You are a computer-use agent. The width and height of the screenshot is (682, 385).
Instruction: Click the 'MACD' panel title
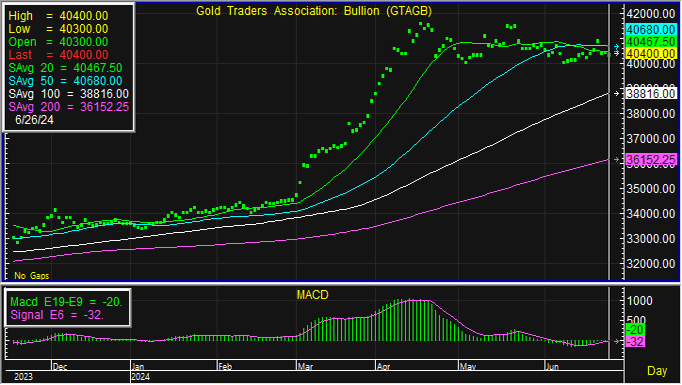[x=312, y=295]
